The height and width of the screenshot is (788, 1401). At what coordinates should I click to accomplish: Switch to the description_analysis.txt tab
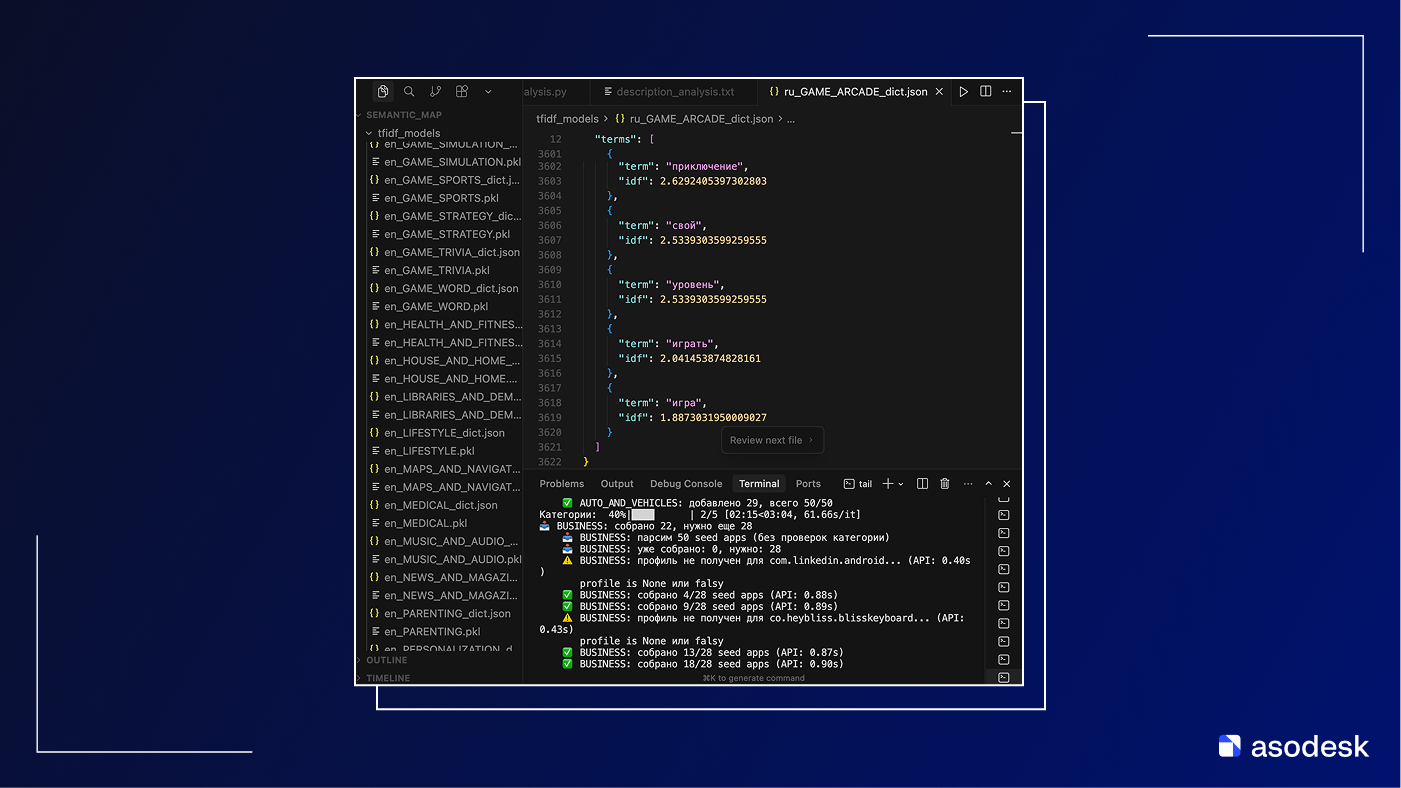674,92
